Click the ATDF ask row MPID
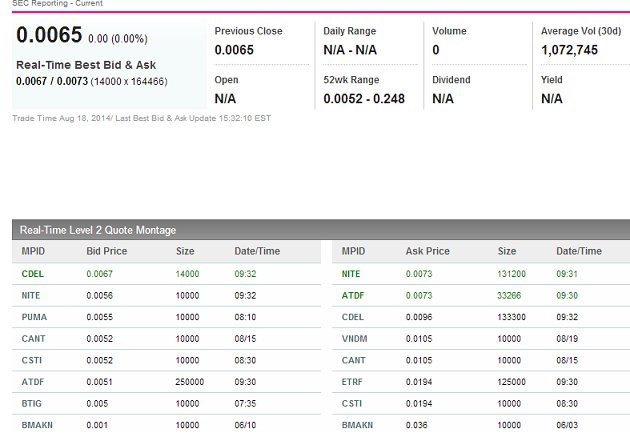630x441 pixels. (x=353, y=296)
